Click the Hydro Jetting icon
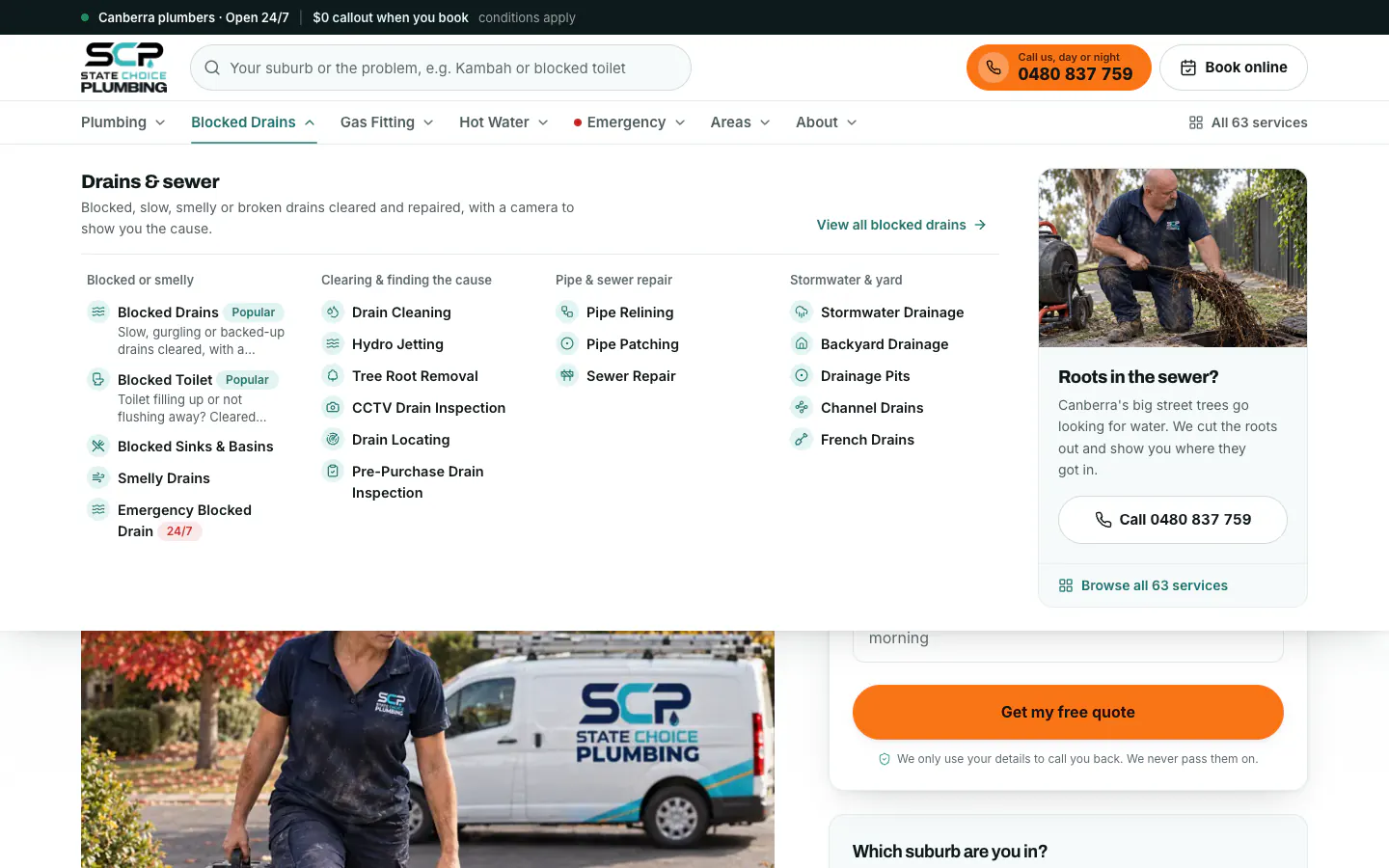This screenshot has height=868, width=1389. point(333,343)
